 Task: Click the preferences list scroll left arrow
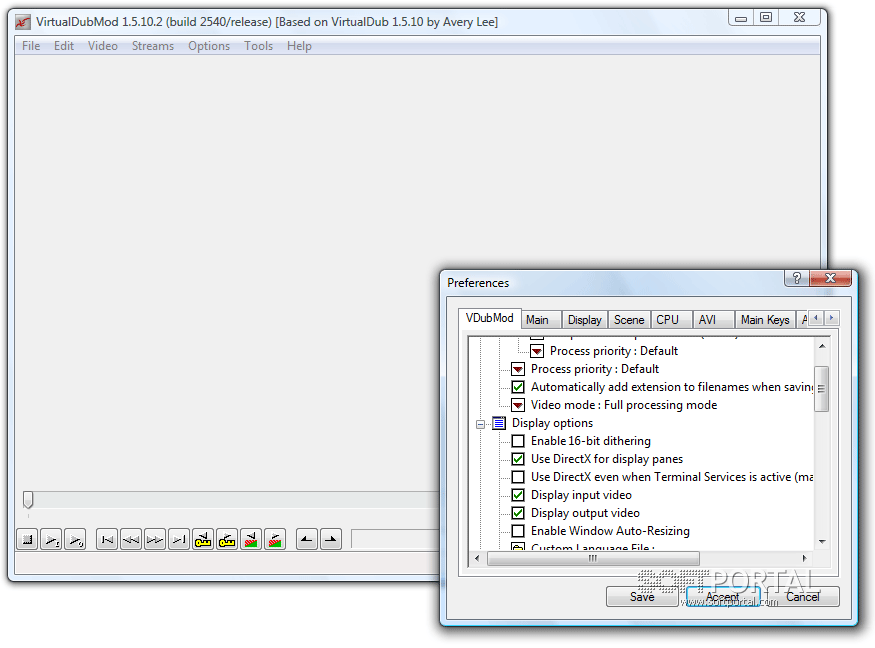tap(477, 558)
